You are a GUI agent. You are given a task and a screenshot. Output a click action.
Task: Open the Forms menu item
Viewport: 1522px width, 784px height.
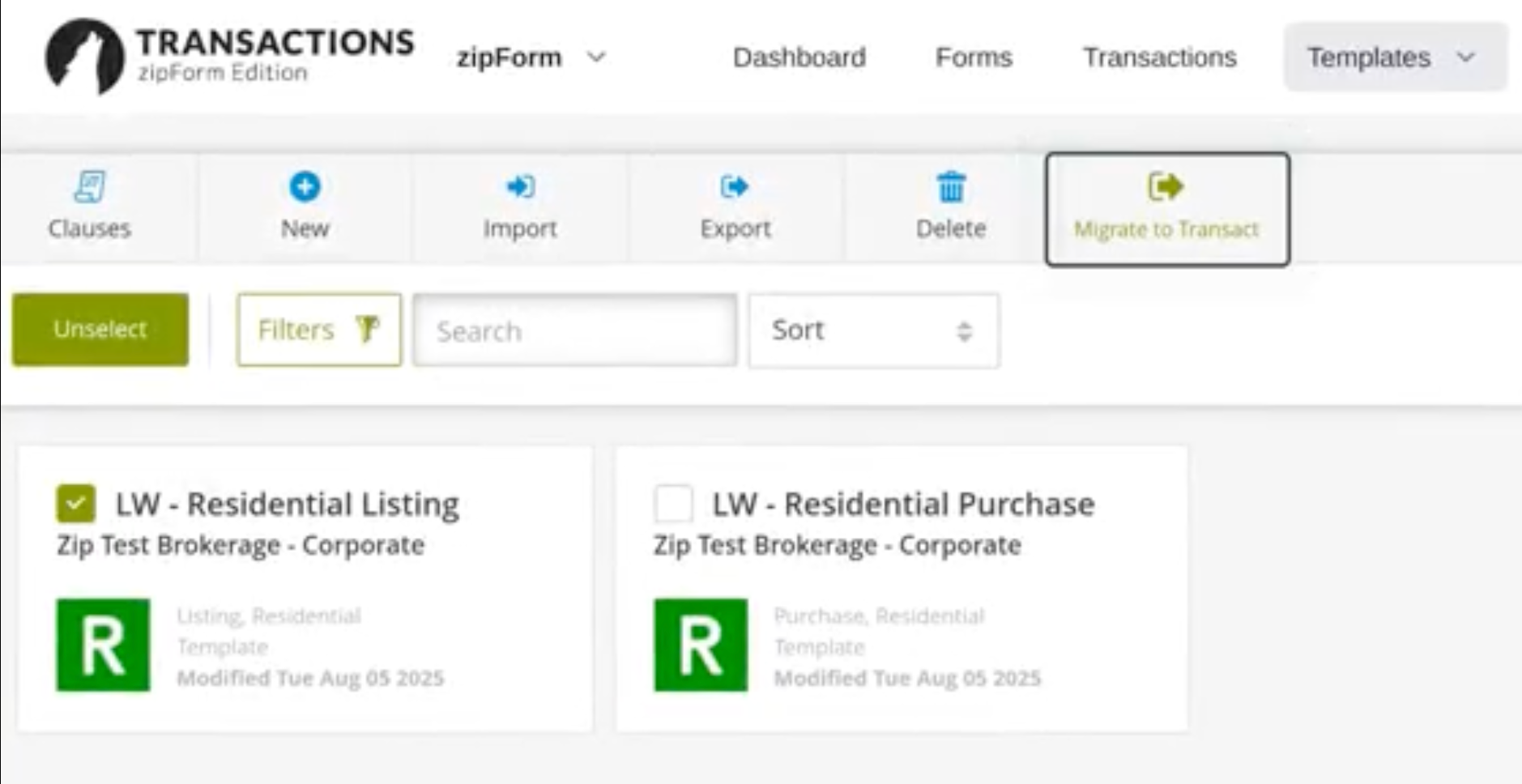pos(974,58)
